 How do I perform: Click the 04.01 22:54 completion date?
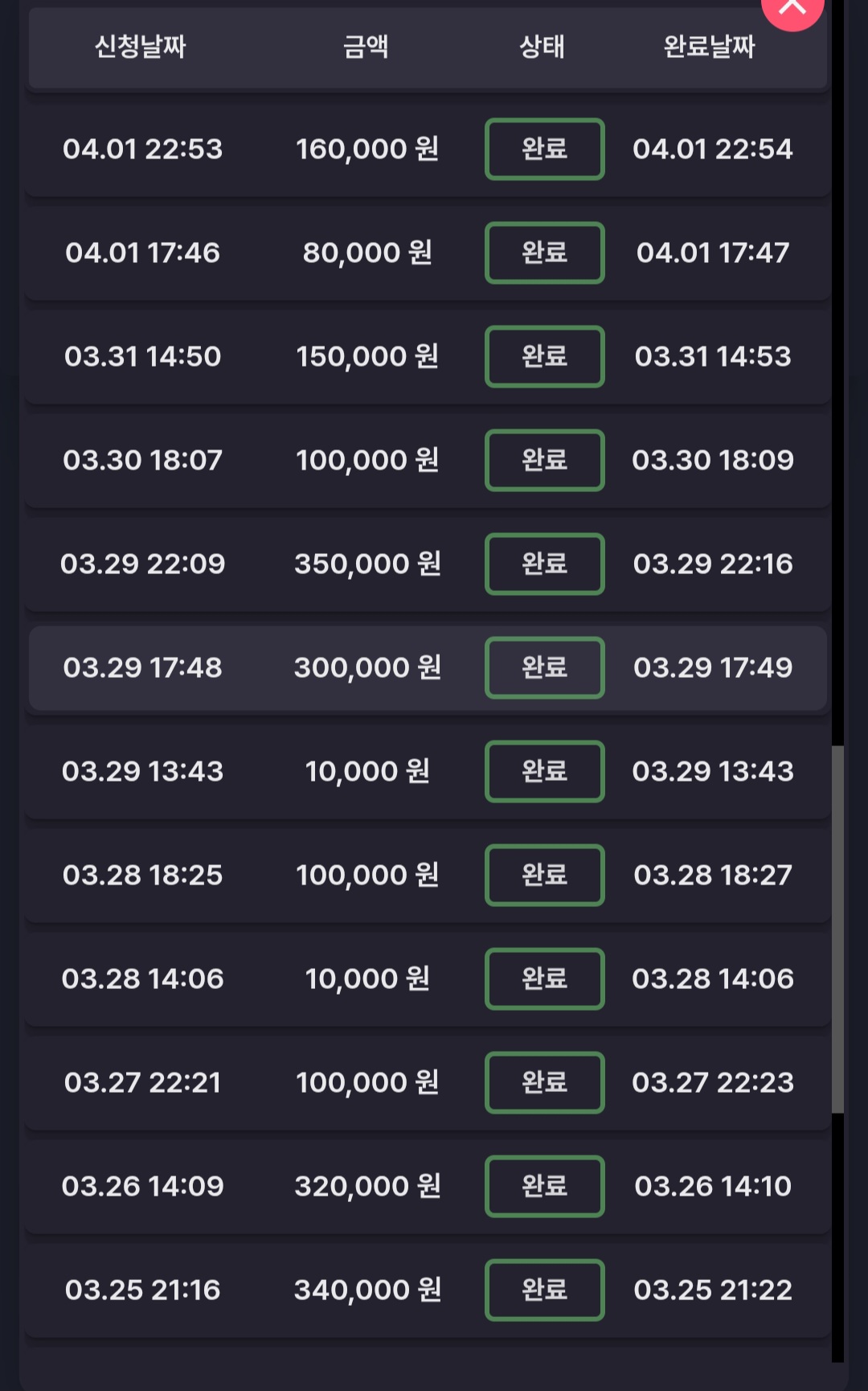713,149
